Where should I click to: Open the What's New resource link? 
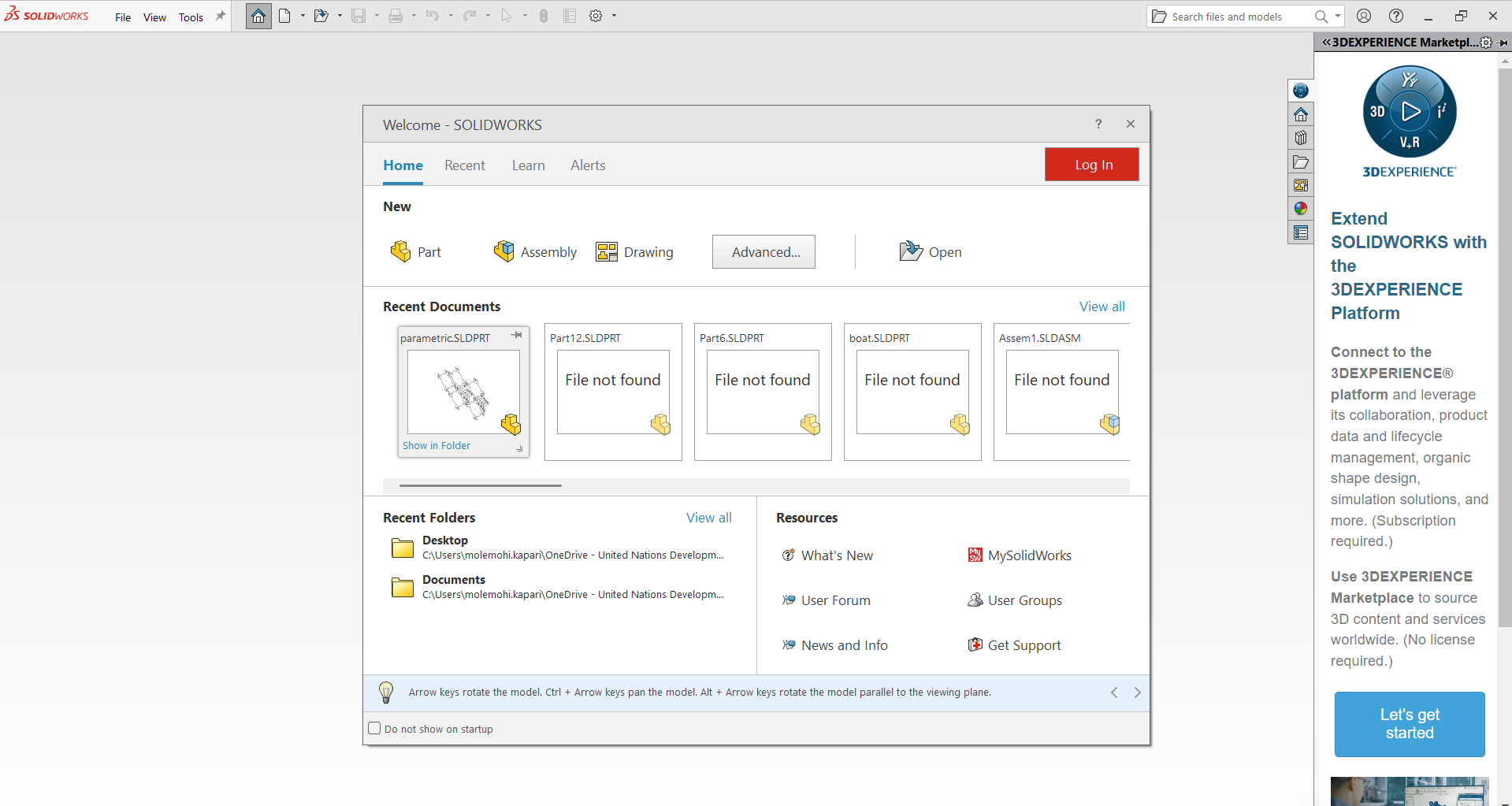point(827,555)
